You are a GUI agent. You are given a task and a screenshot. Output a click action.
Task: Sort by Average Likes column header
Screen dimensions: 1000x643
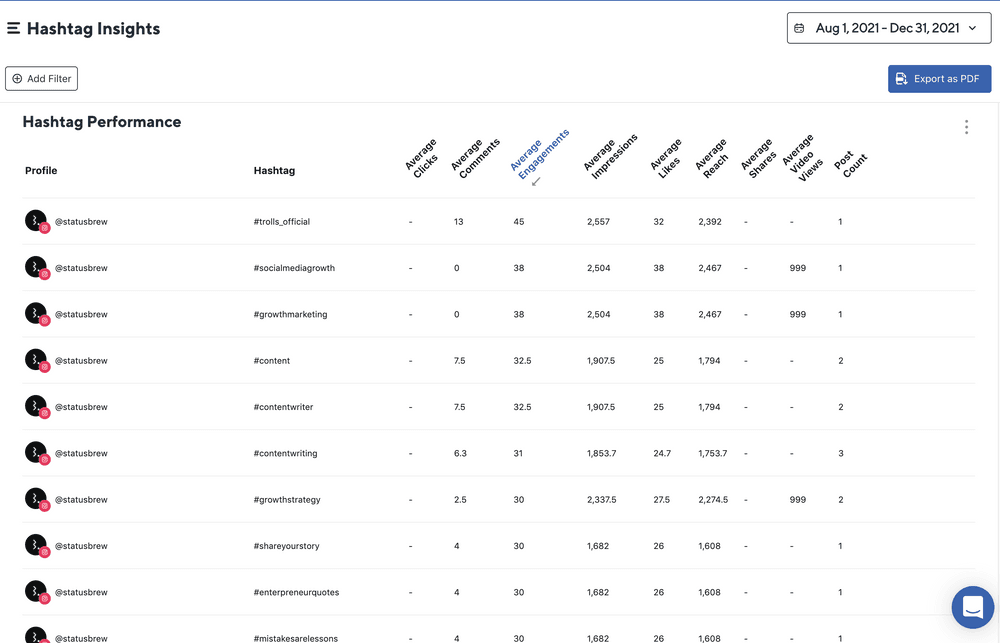664,157
